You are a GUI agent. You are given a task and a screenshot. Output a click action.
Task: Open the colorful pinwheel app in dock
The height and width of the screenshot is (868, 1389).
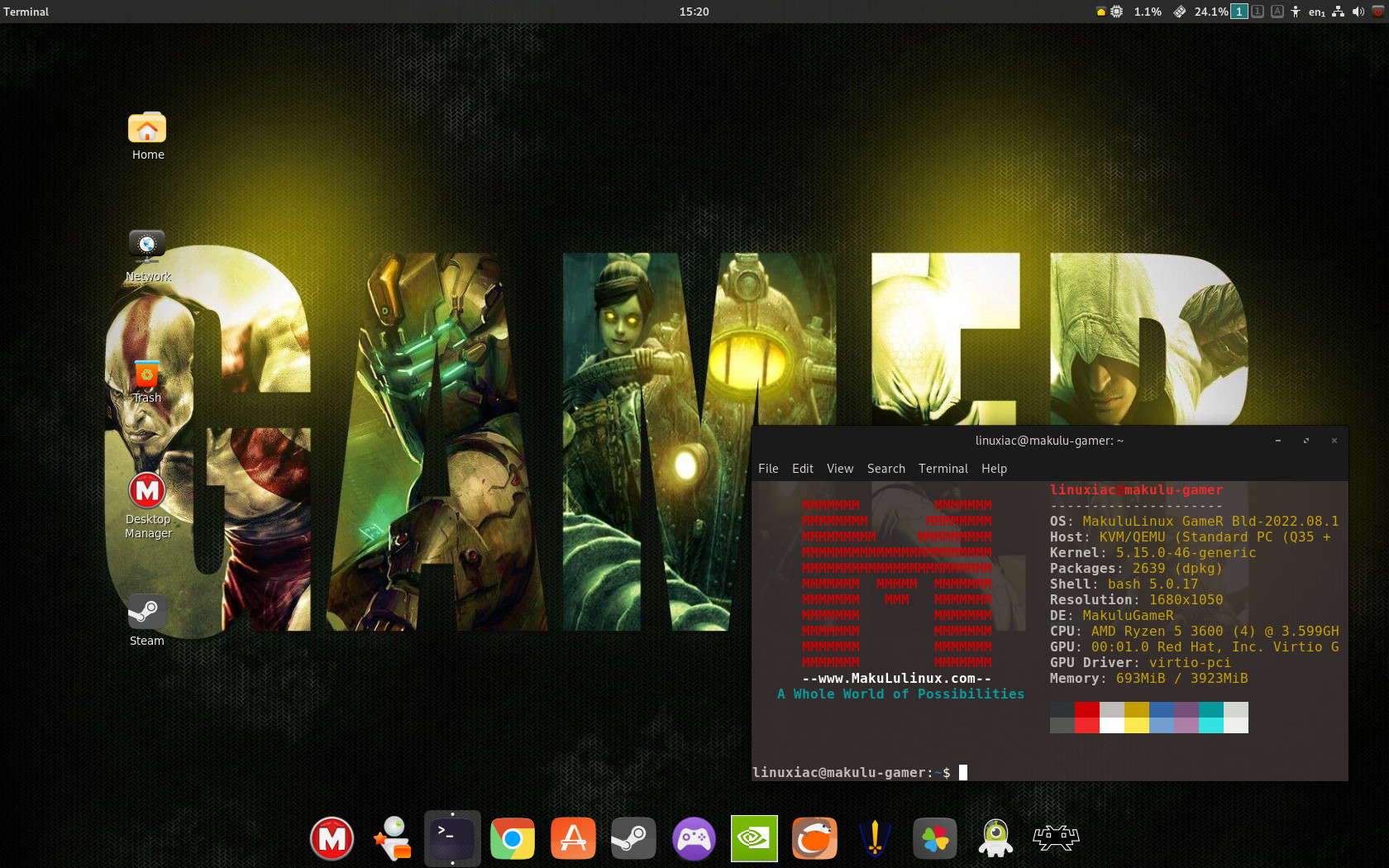[935, 838]
